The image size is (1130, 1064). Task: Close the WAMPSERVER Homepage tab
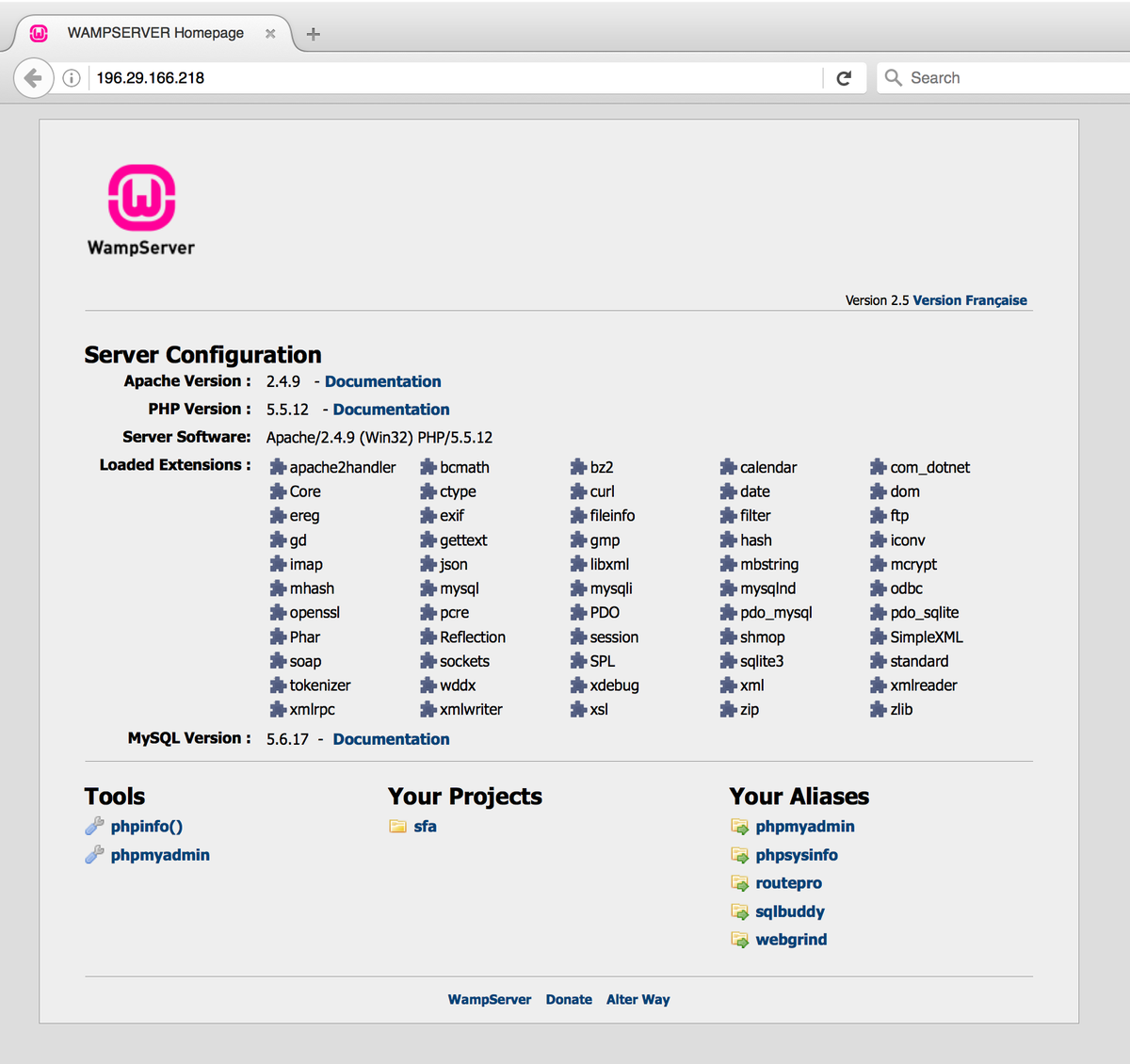270,34
